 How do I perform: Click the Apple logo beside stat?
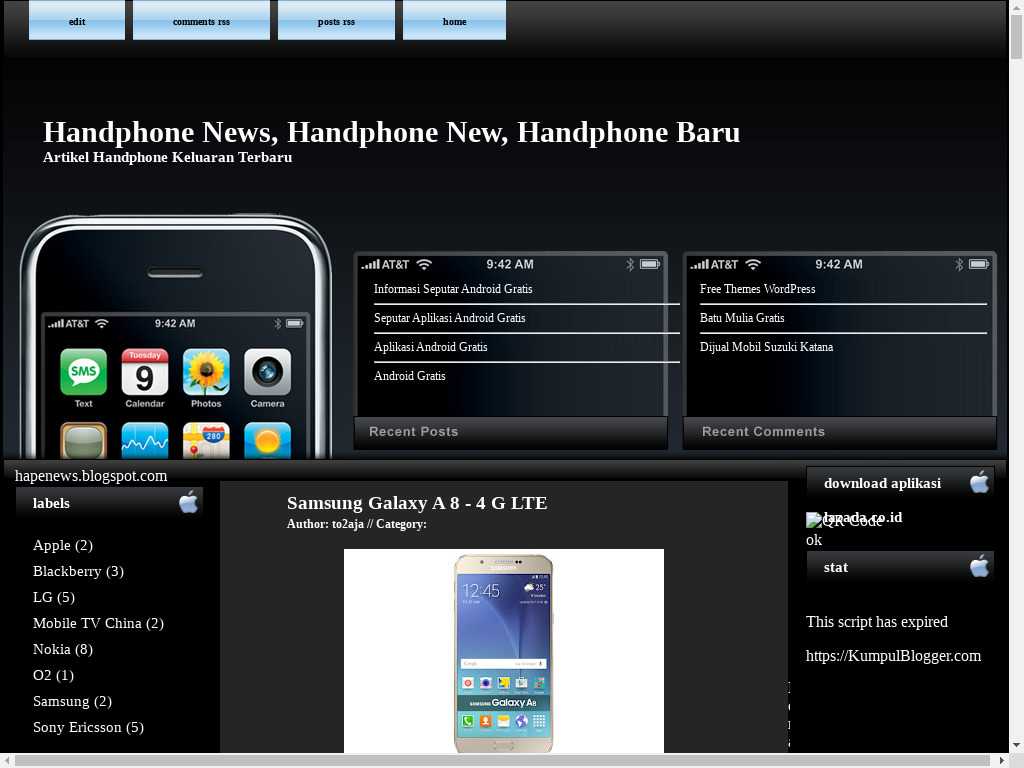980,566
